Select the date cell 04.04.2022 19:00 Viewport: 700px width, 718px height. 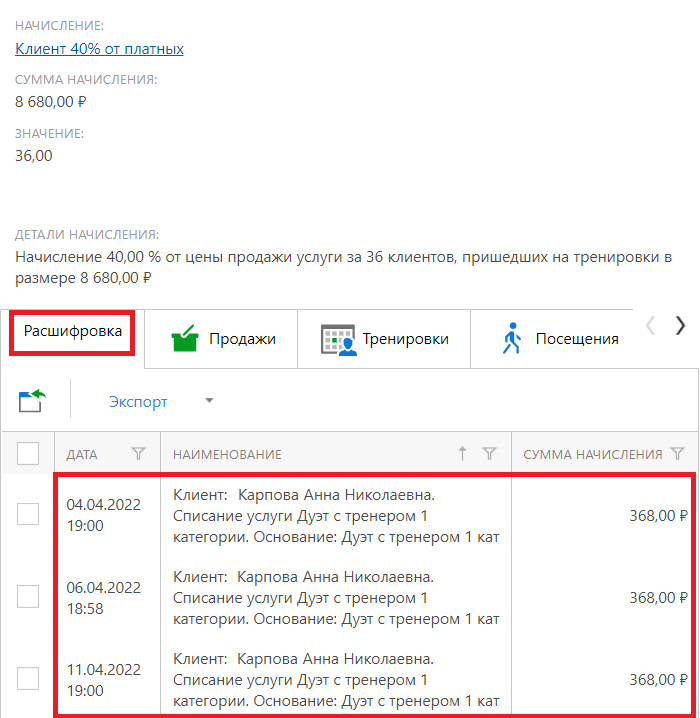point(103,515)
